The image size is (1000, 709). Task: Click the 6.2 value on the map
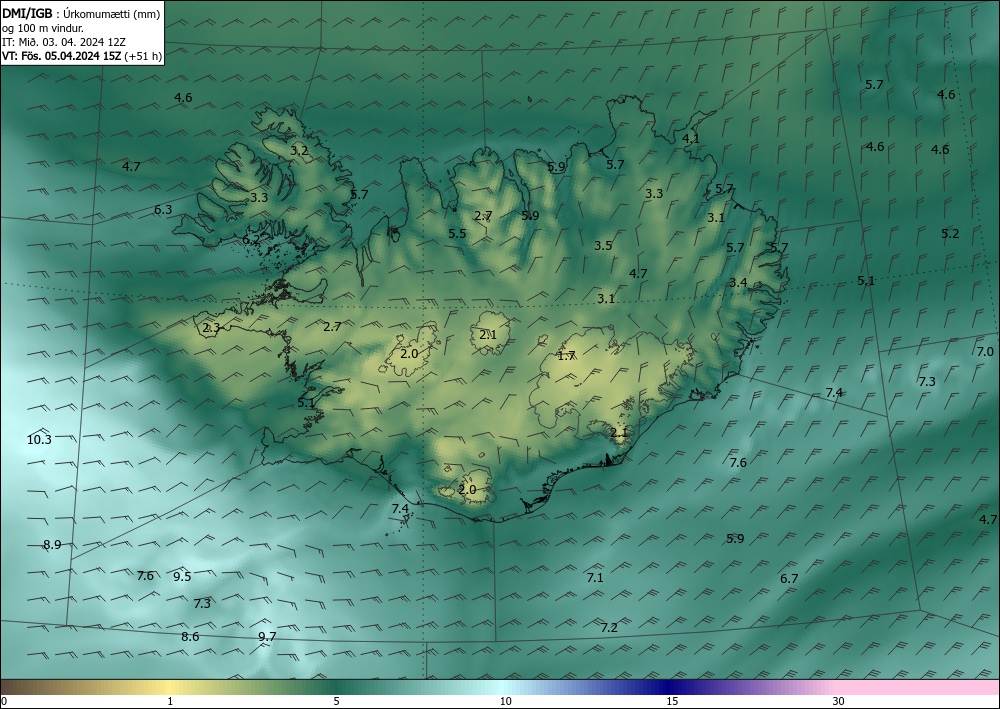[251, 240]
